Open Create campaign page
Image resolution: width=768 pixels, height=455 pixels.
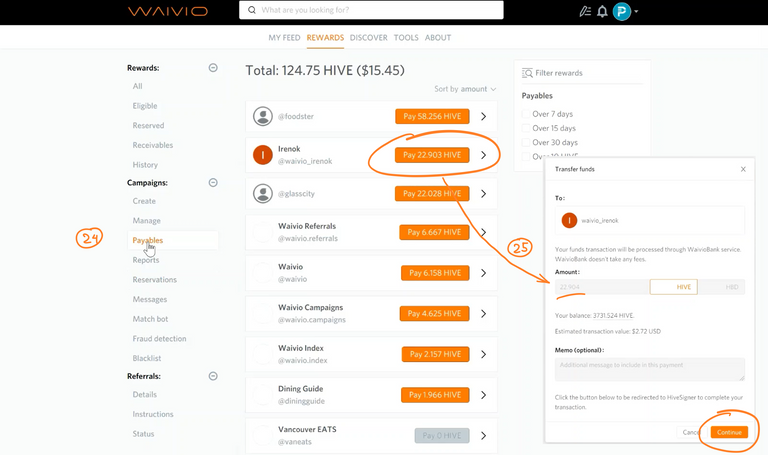(x=144, y=201)
